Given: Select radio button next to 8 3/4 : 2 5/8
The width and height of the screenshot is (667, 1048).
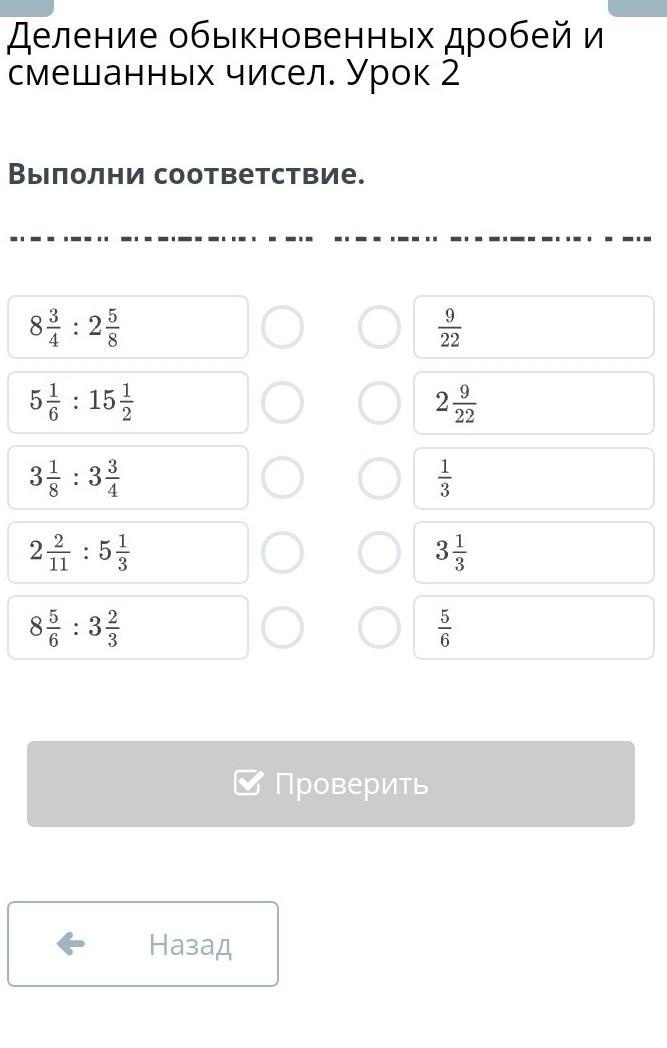Looking at the screenshot, I should (282, 327).
